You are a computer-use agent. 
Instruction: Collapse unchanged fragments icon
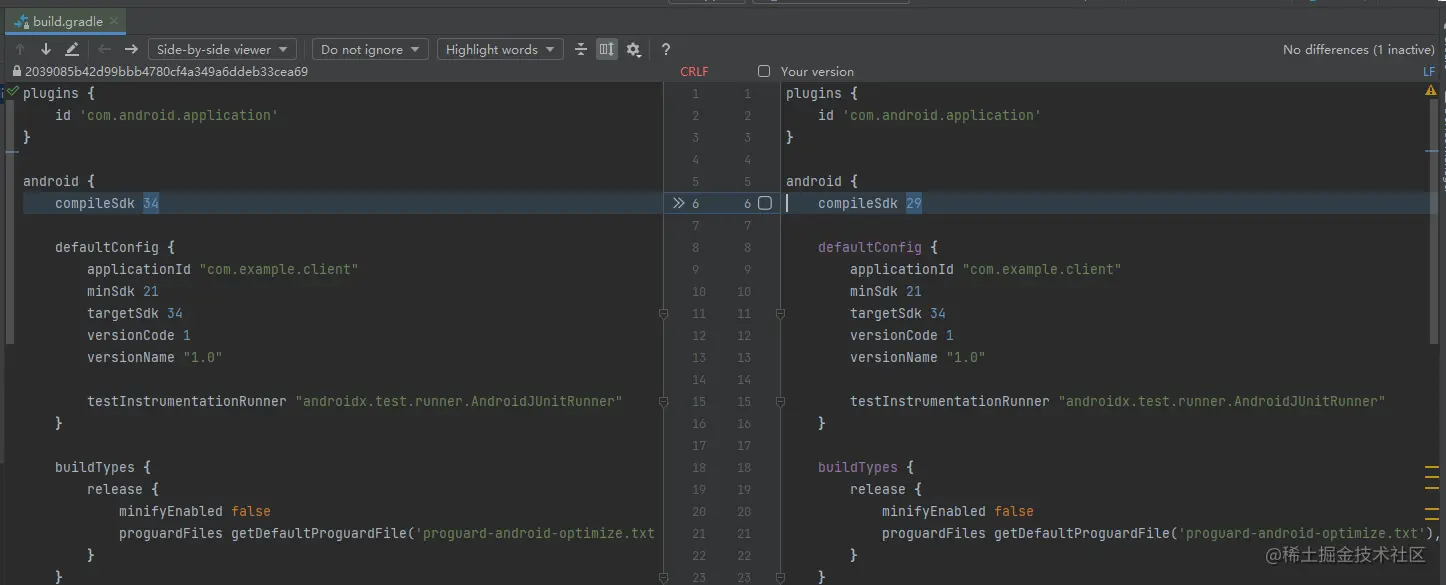tap(581, 49)
